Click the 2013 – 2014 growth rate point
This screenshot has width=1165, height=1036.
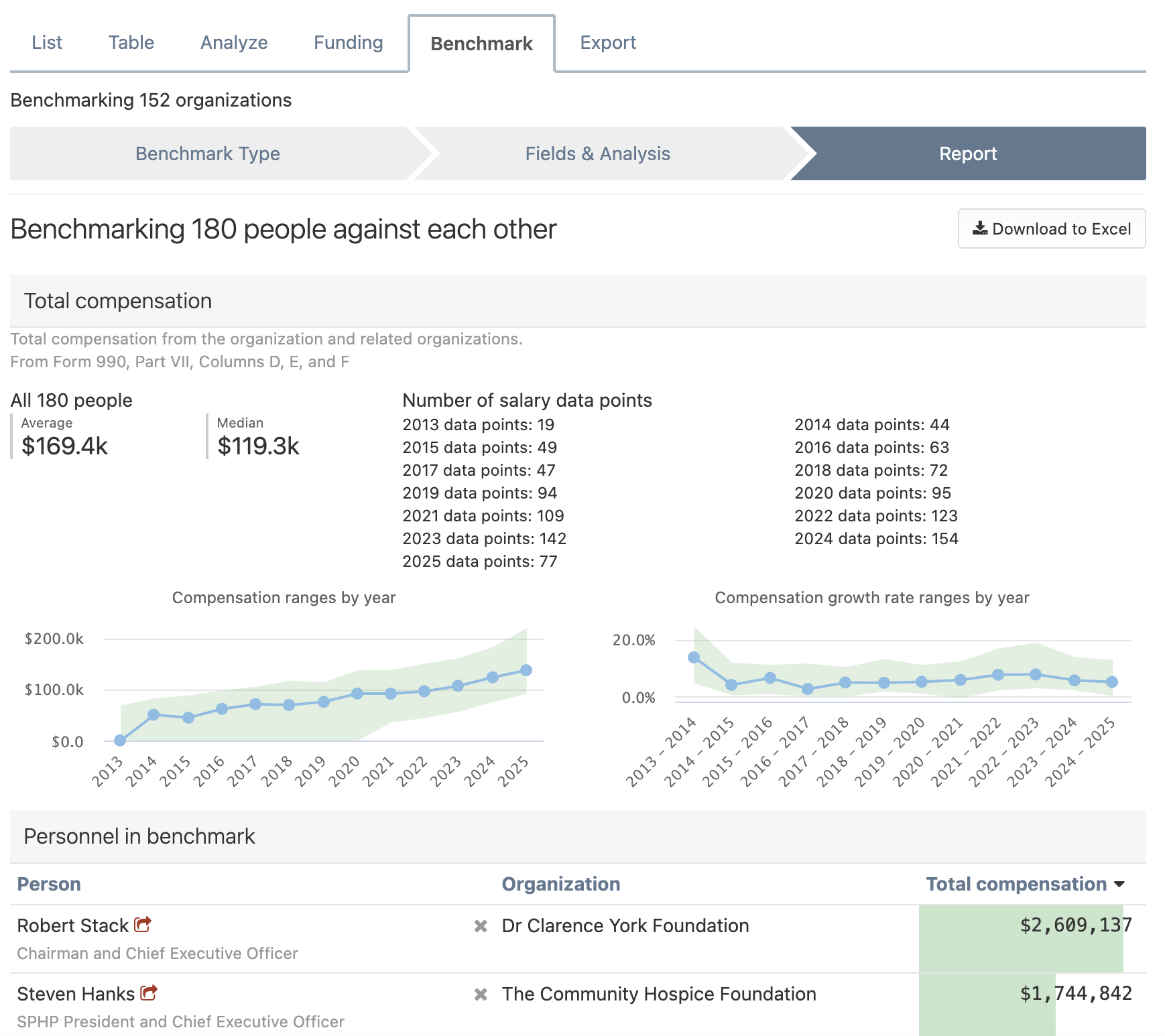coord(694,657)
